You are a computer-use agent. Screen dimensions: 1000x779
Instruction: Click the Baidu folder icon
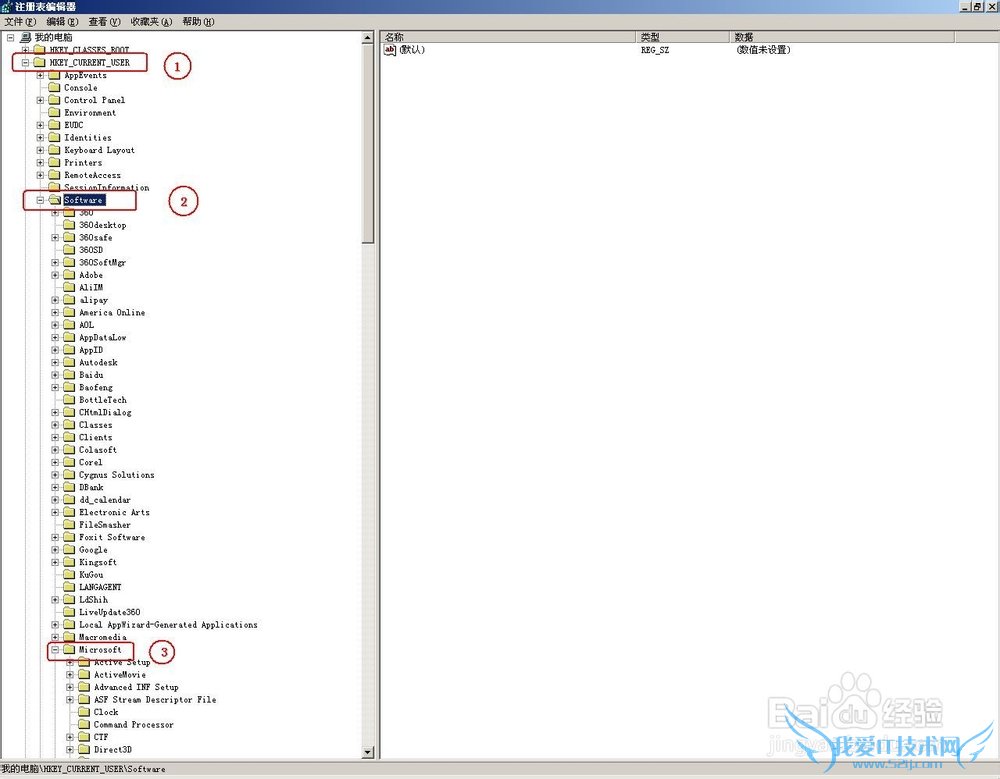pyautogui.click(x=69, y=375)
